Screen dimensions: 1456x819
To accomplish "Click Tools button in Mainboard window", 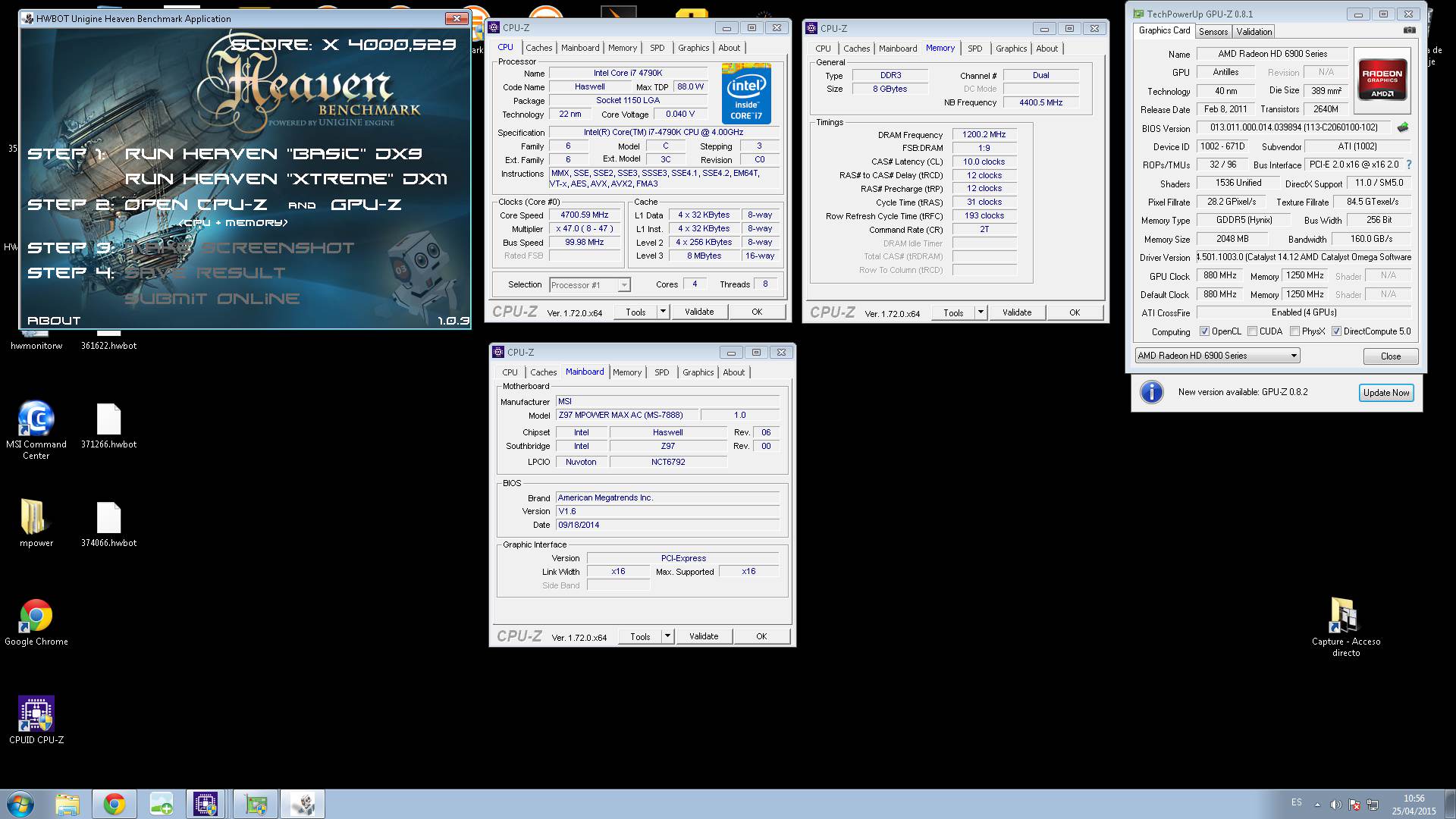I will coord(640,636).
